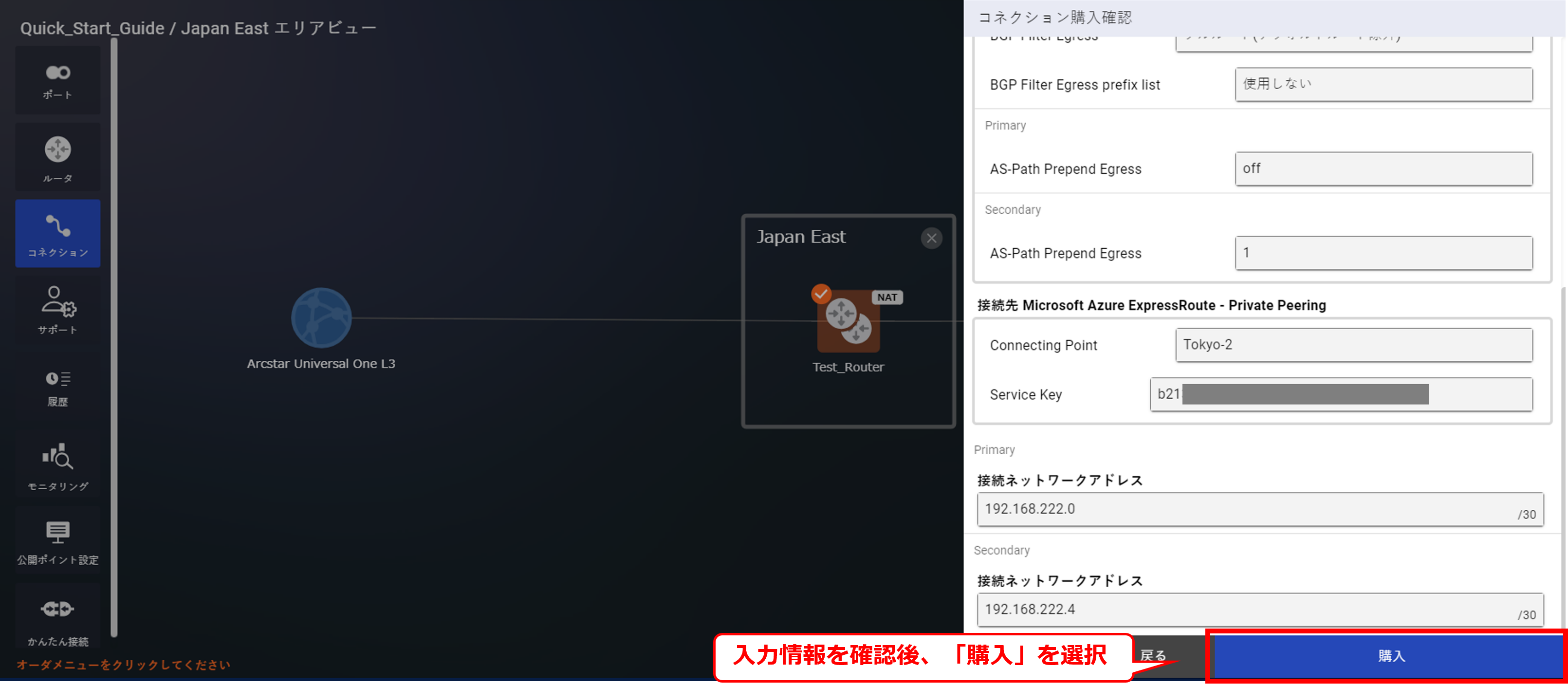Click the Primary AS-Path Prepend Egress off field
The height and width of the screenshot is (686, 1568).
1383,168
